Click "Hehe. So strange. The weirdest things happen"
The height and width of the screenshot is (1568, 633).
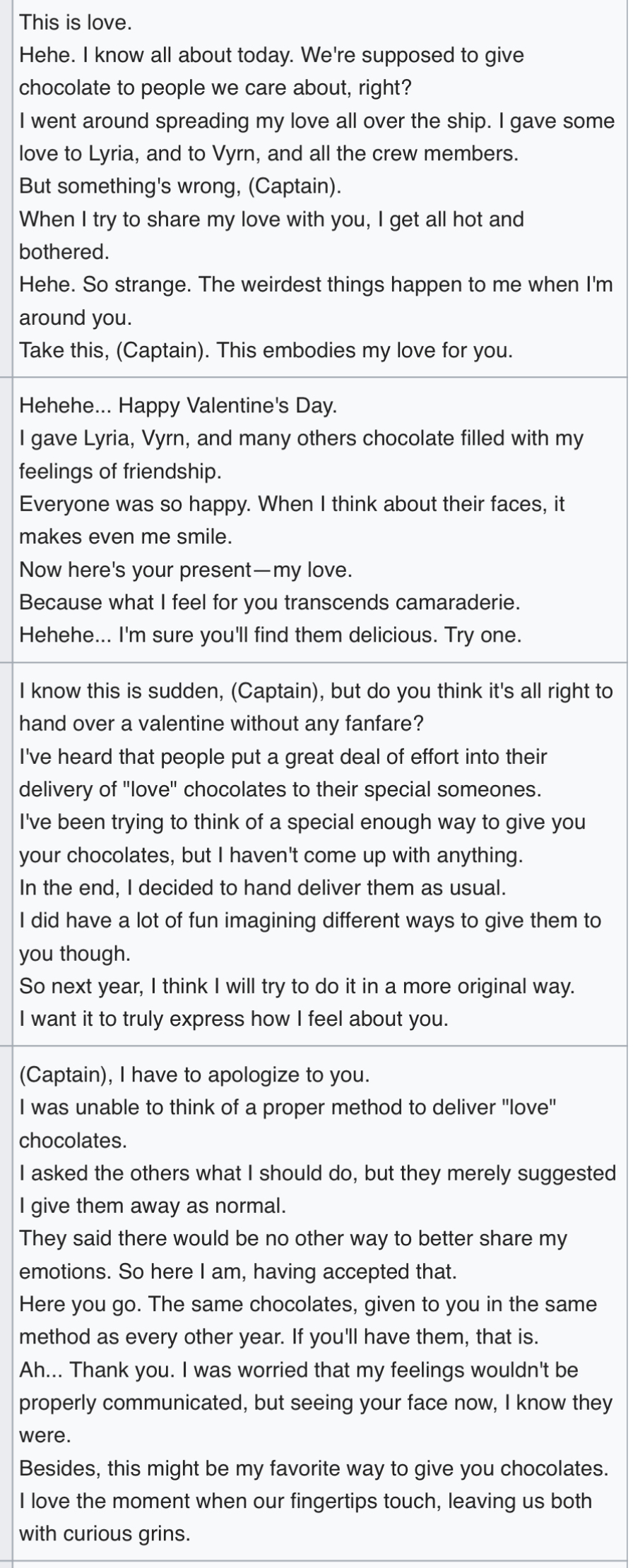point(316,301)
